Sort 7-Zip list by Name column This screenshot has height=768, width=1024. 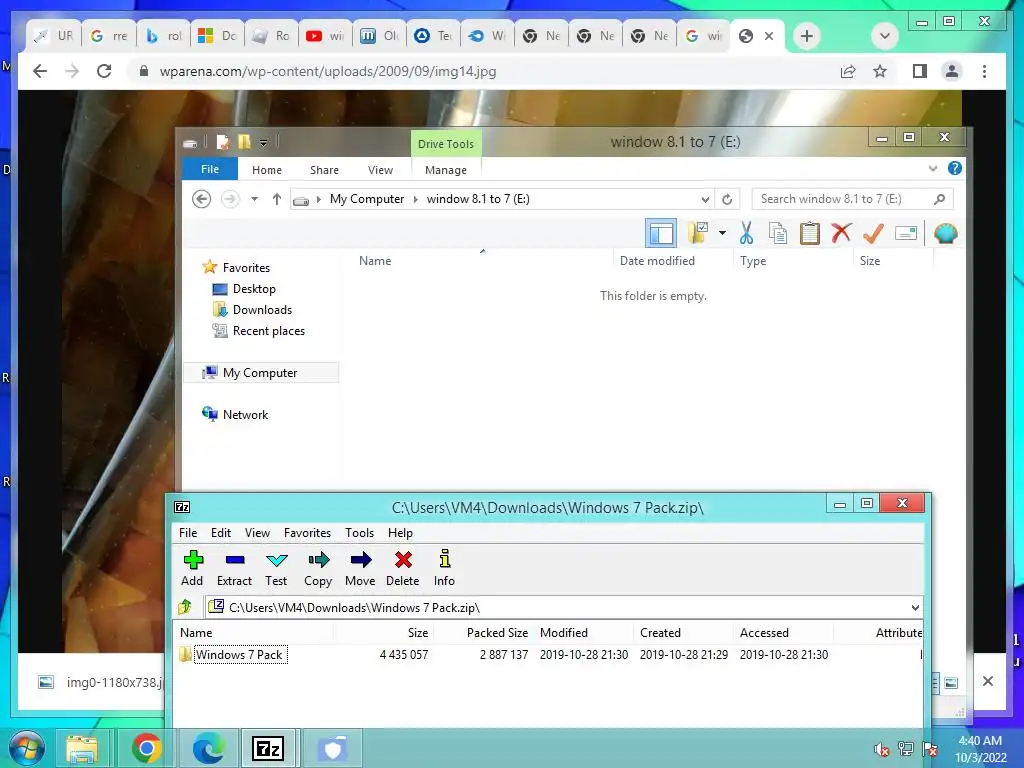pos(255,633)
